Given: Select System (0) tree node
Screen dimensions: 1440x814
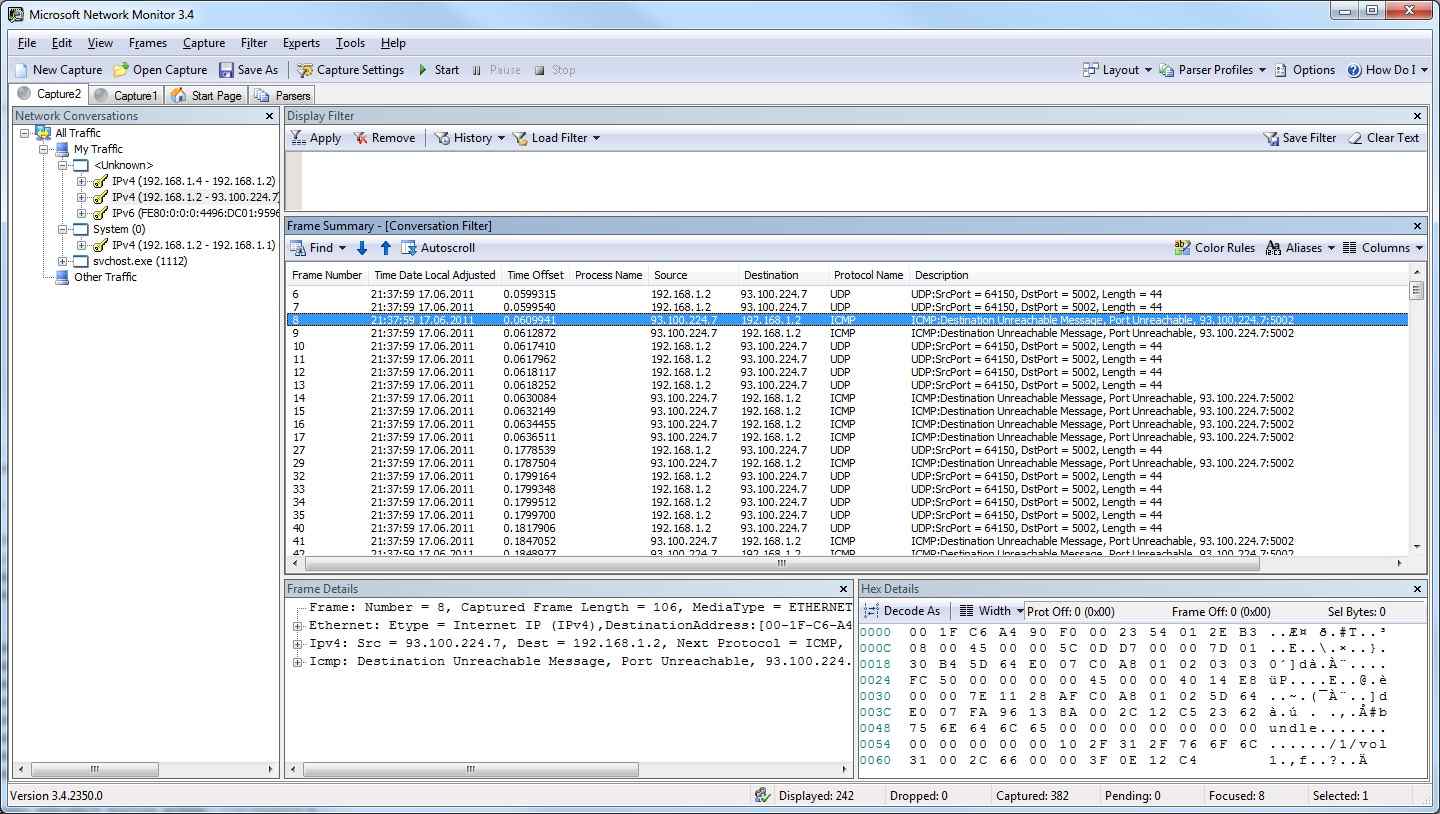Looking at the screenshot, I should [x=118, y=229].
